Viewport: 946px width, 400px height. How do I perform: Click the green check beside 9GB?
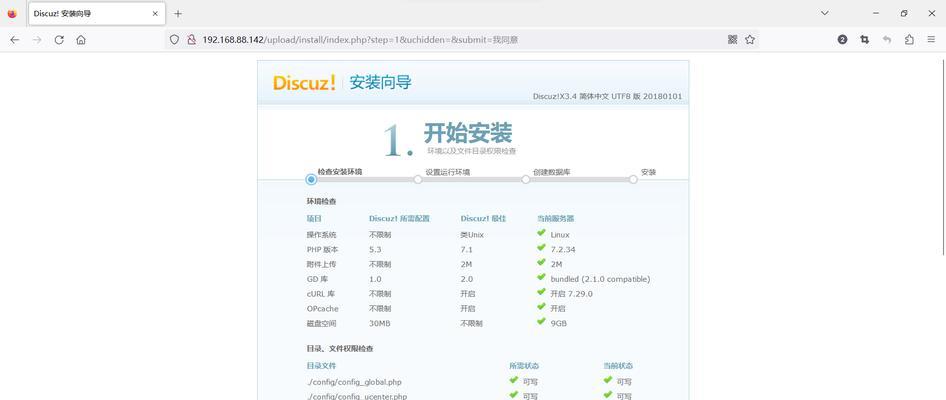541,322
